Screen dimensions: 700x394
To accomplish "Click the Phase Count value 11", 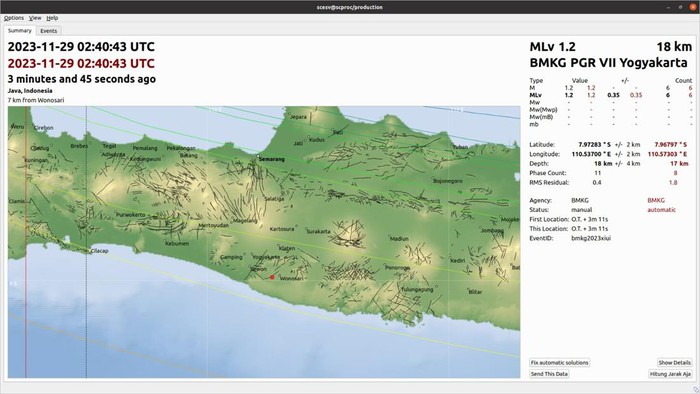I will coord(598,173).
